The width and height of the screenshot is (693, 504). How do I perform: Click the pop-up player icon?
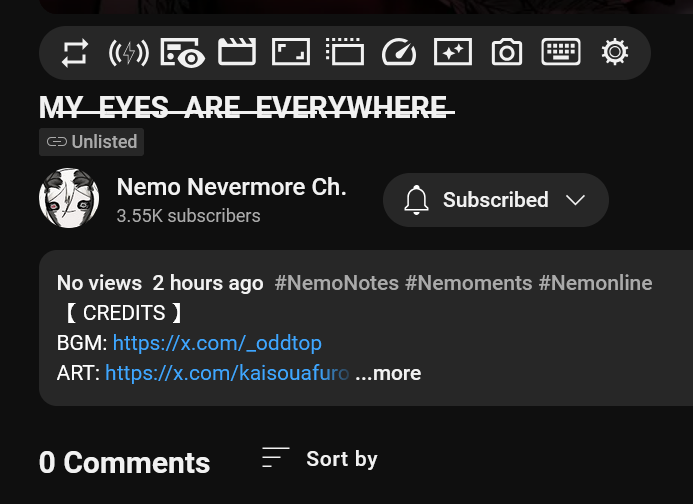(345, 52)
